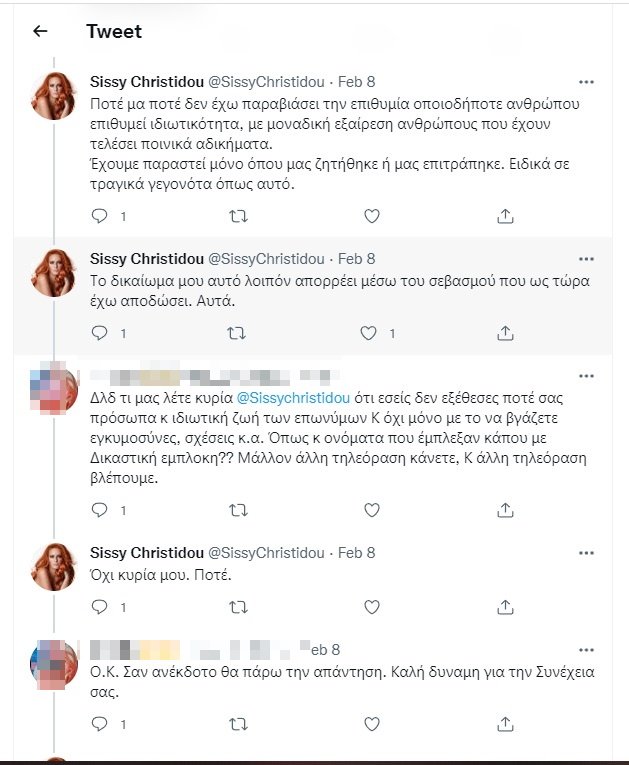
Task: Click the @SissyChristidou mention in the reply
Action: pos(292,400)
